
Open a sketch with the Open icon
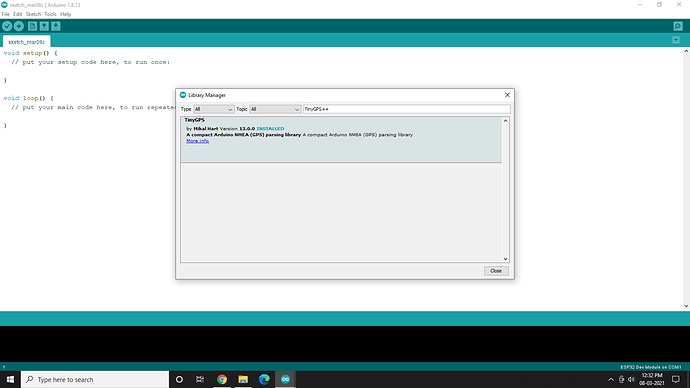(44, 26)
